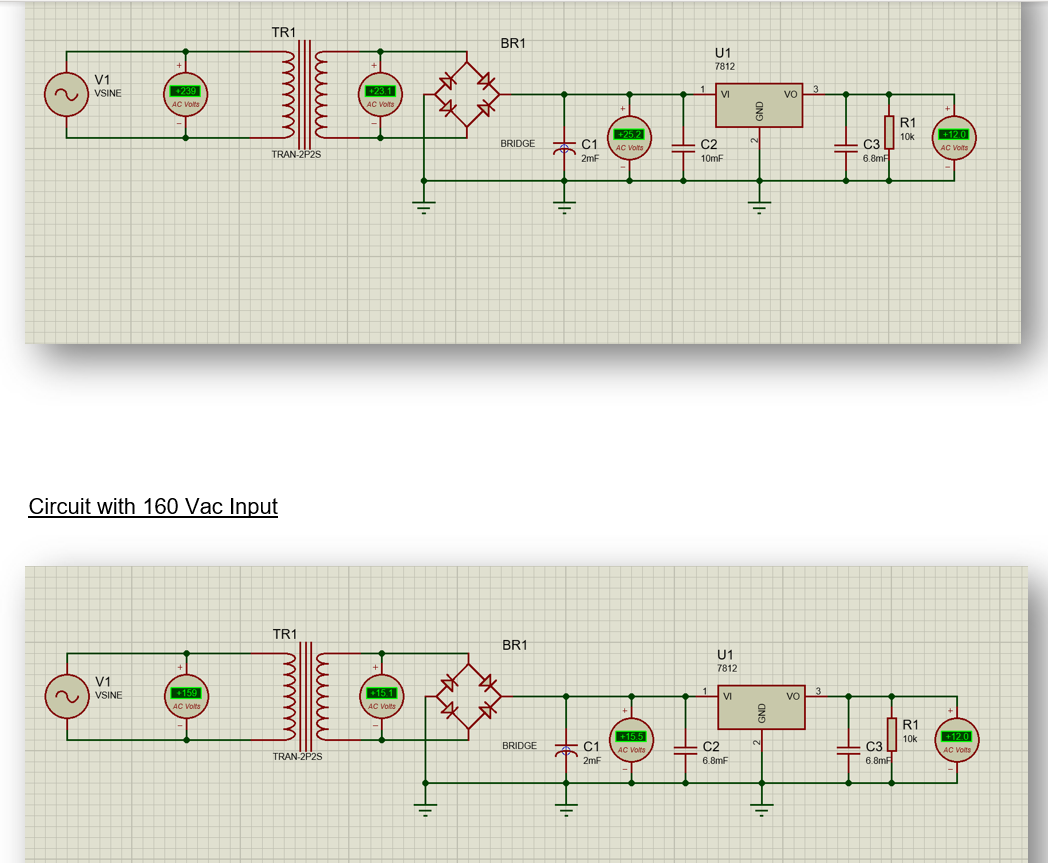Click the AC voltmeter reading +159
Screen dimensions: 1048x863
pos(186,697)
